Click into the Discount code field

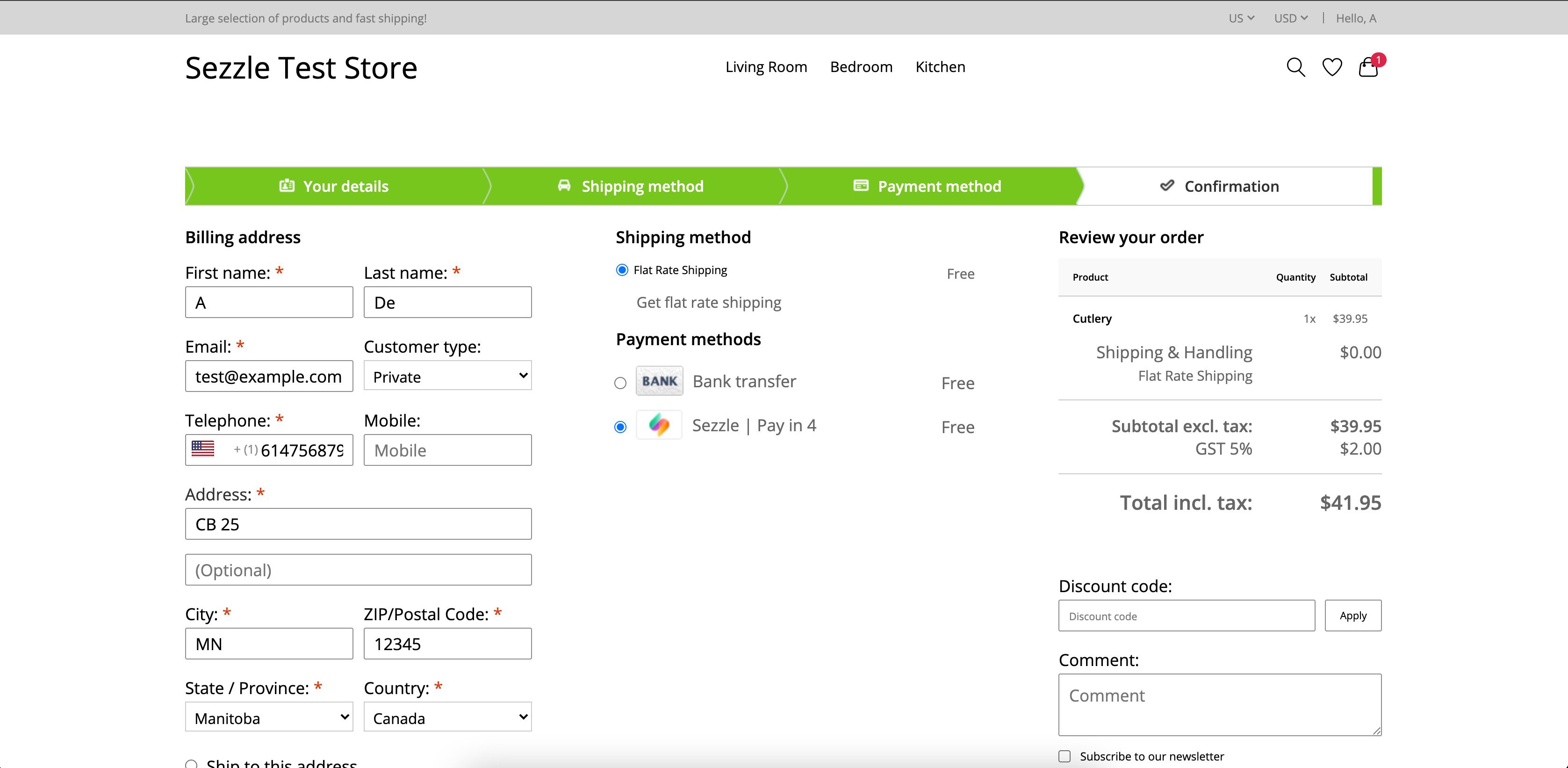tap(1186, 616)
